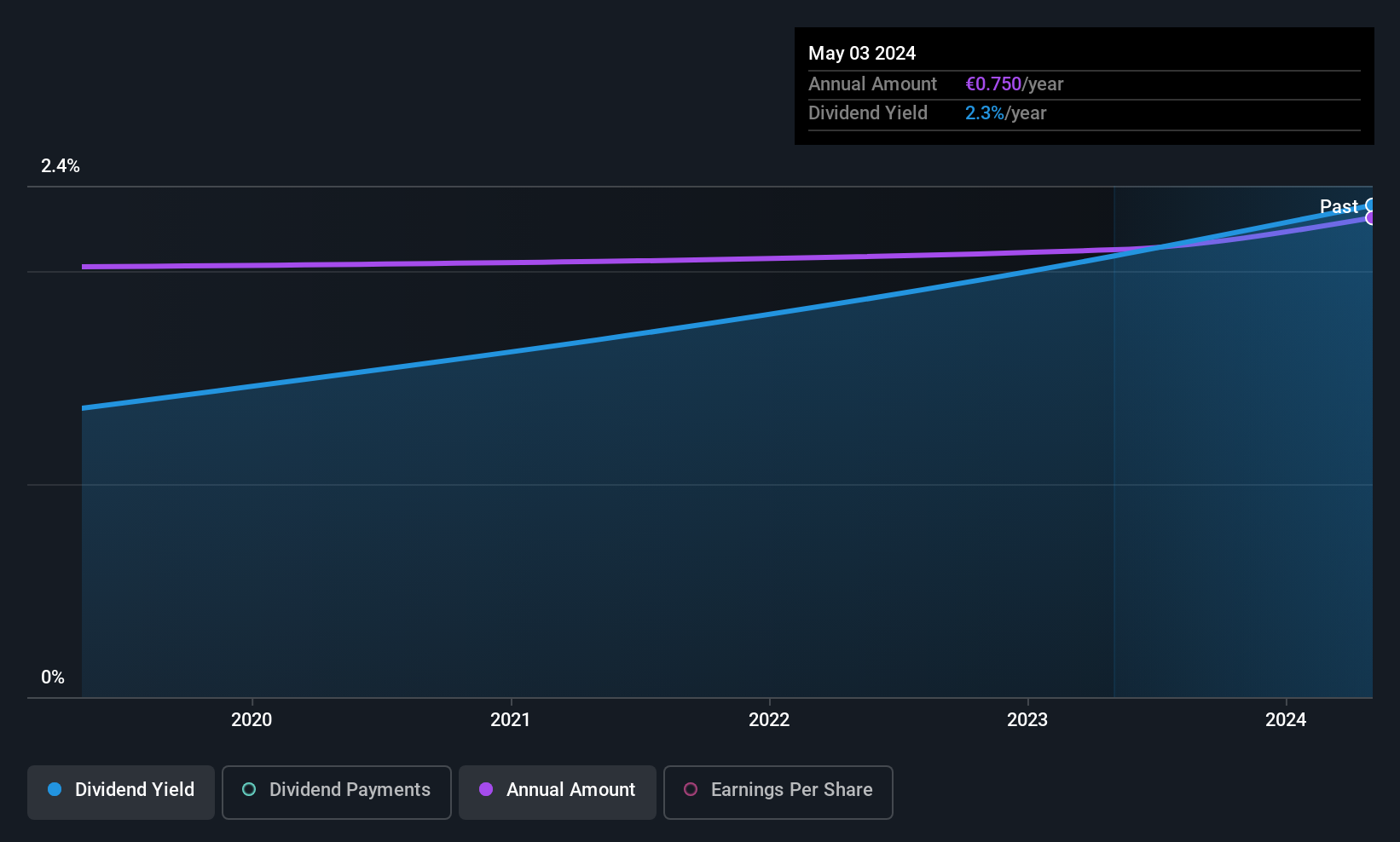The width and height of the screenshot is (1400, 842).
Task: Click the 2.3%/year dividend yield value
Action: (1005, 113)
